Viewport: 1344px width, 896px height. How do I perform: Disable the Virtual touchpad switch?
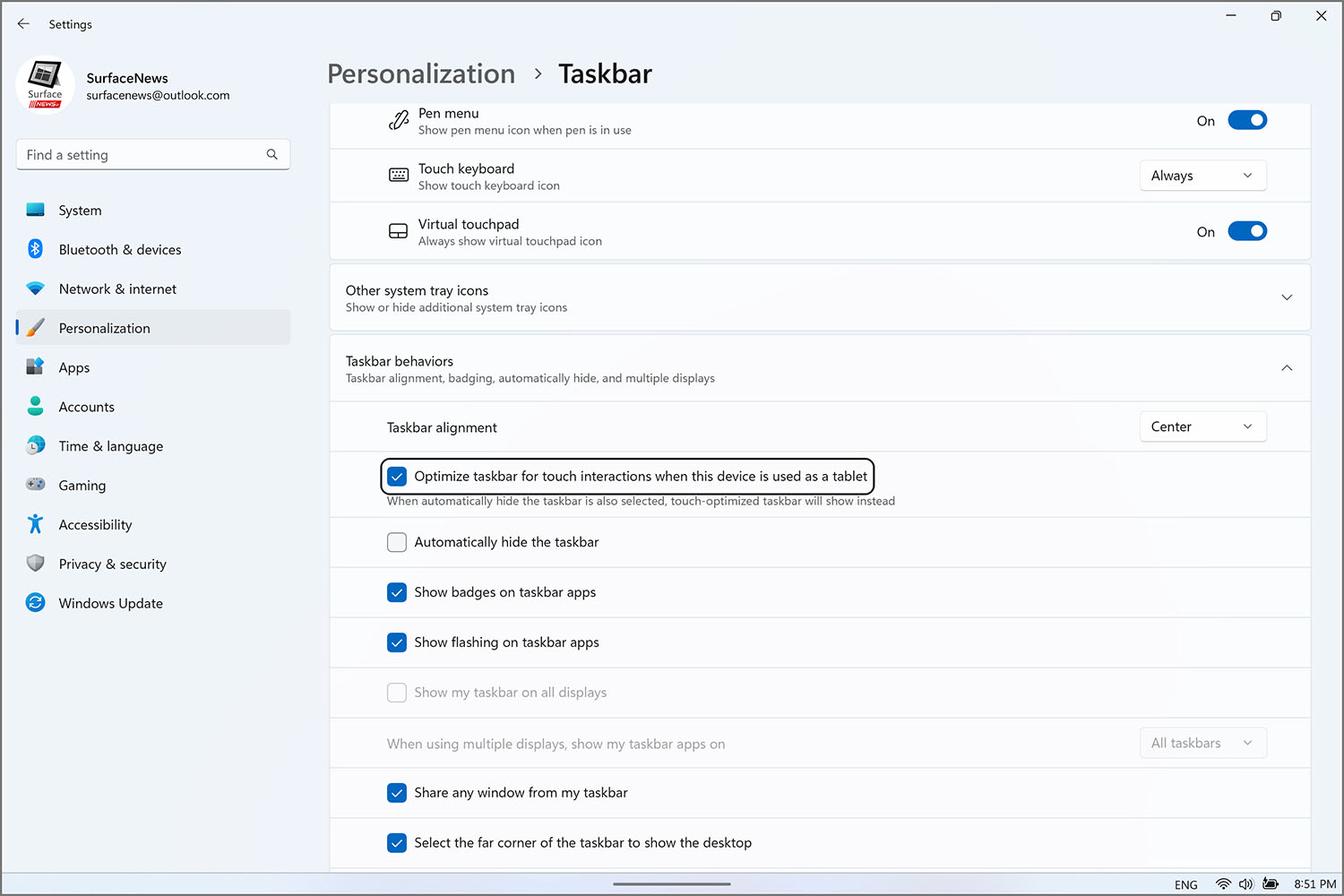point(1246,231)
